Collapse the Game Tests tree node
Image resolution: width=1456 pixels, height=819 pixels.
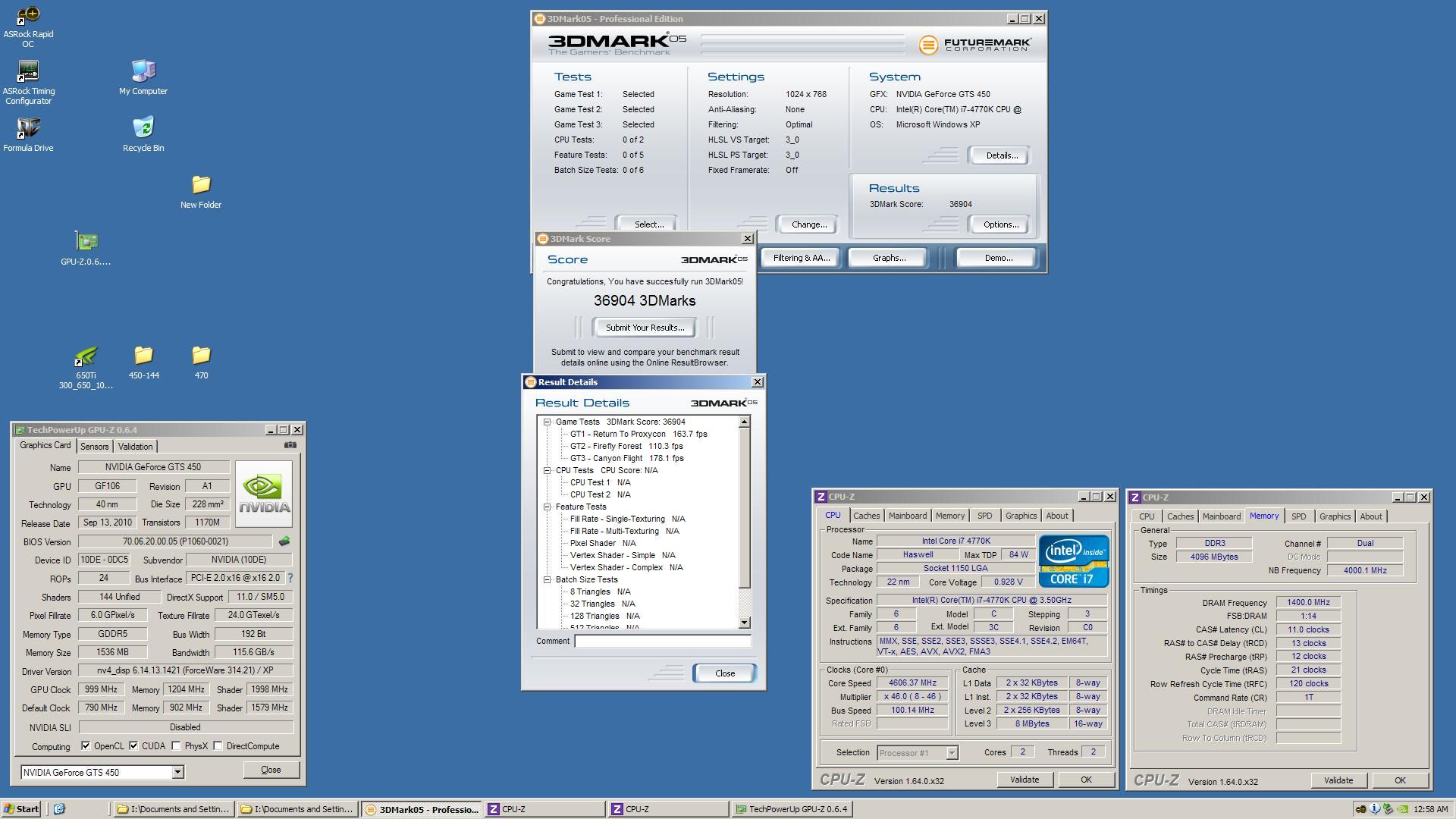tap(547, 422)
